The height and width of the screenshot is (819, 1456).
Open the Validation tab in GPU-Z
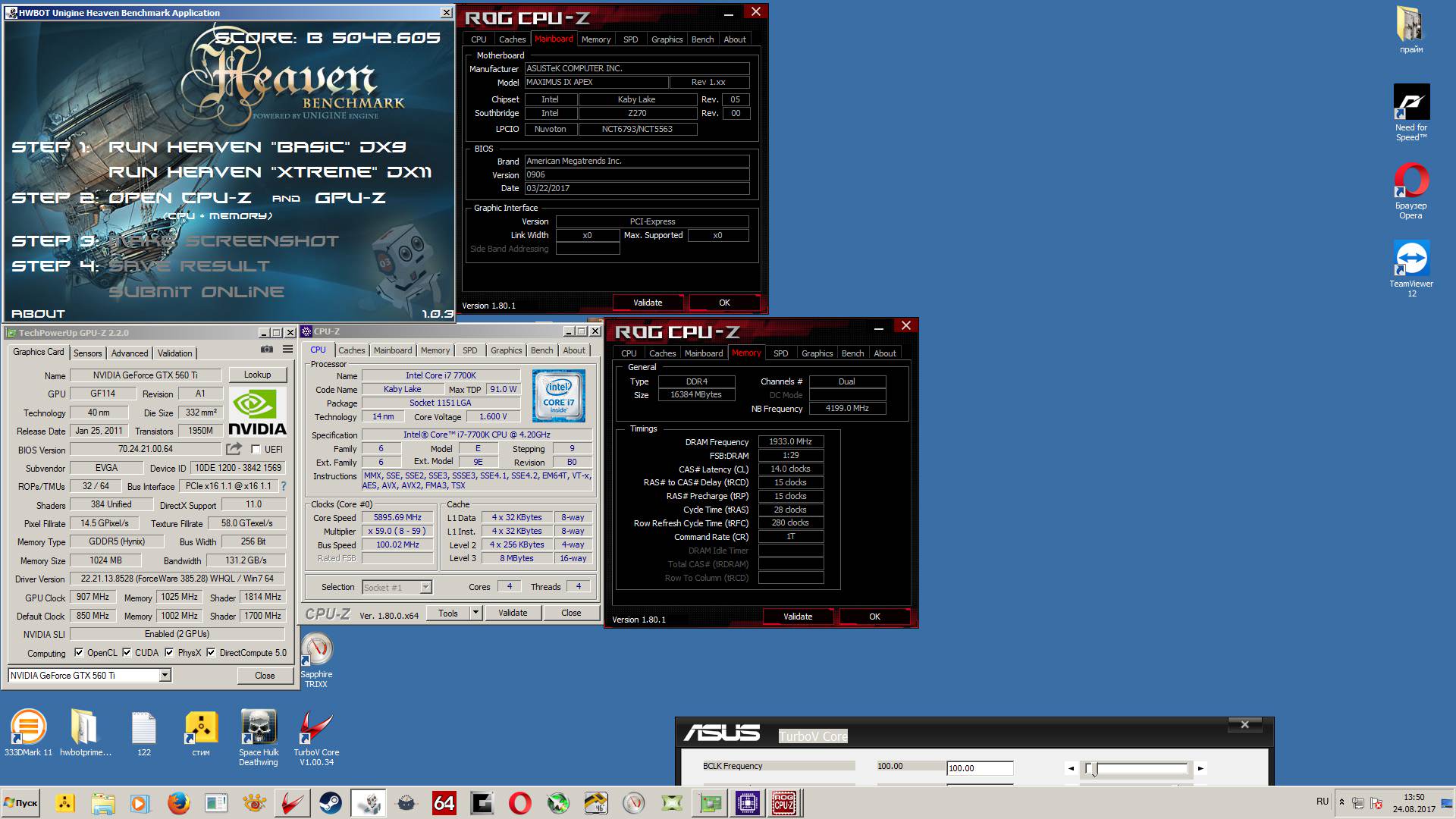pos(175,353)
